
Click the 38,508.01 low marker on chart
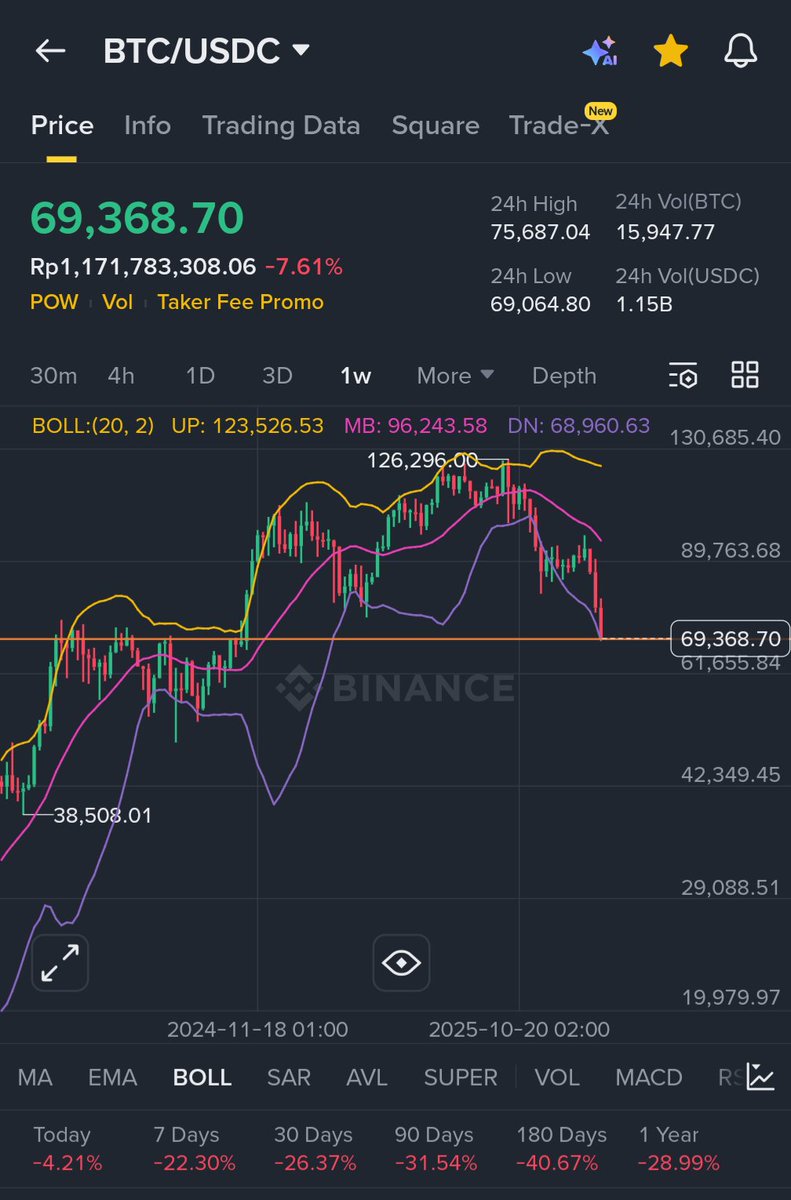coord(103,815)
